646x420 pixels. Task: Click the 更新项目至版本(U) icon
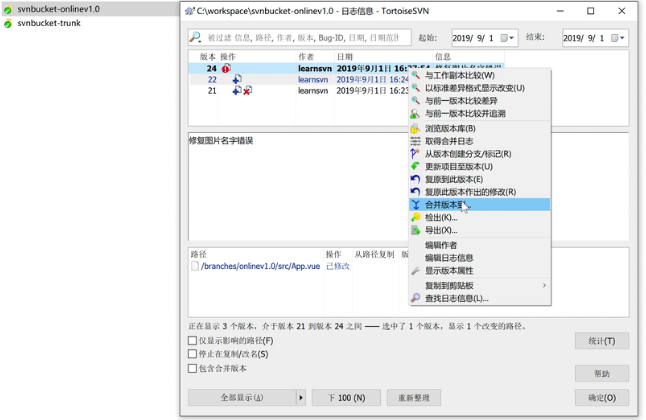(415, 167)
